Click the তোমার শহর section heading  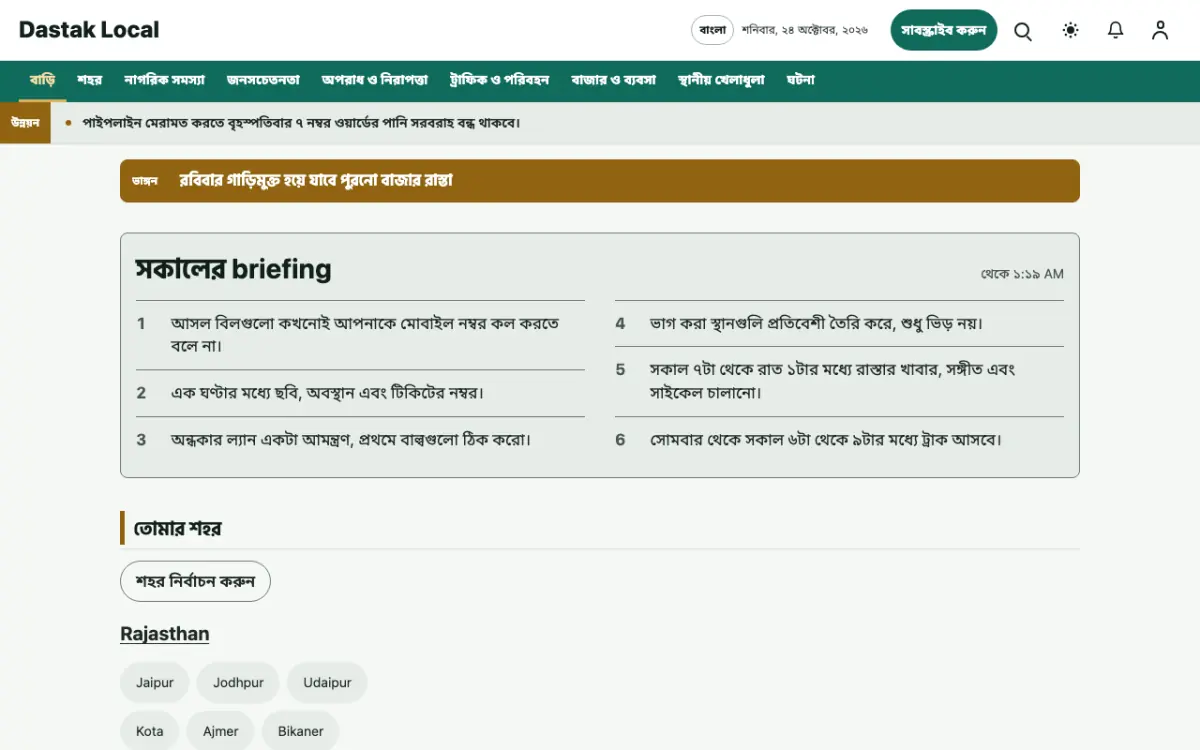click(177, 528)
